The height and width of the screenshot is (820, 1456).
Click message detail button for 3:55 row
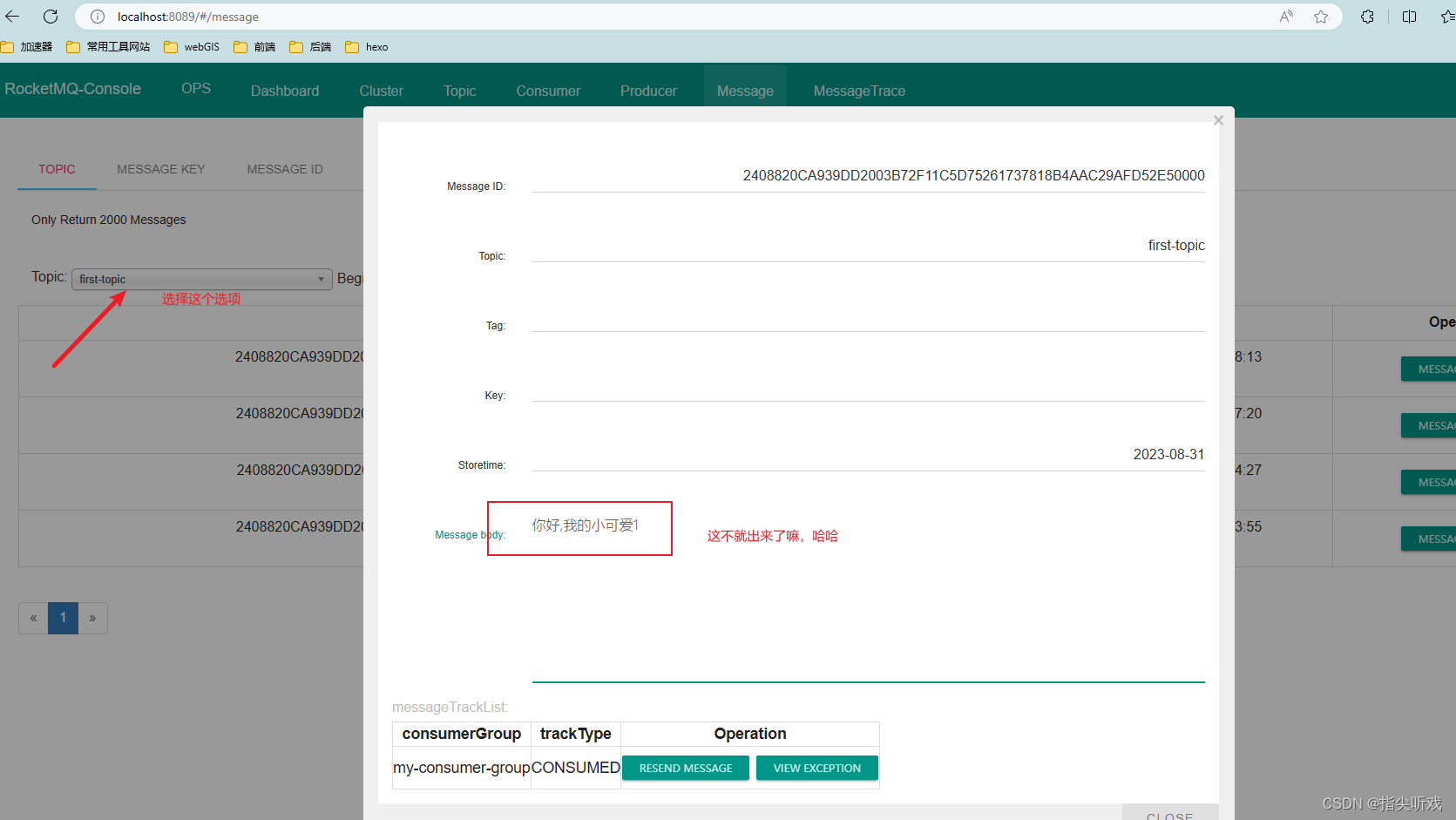pos(1428,539)
